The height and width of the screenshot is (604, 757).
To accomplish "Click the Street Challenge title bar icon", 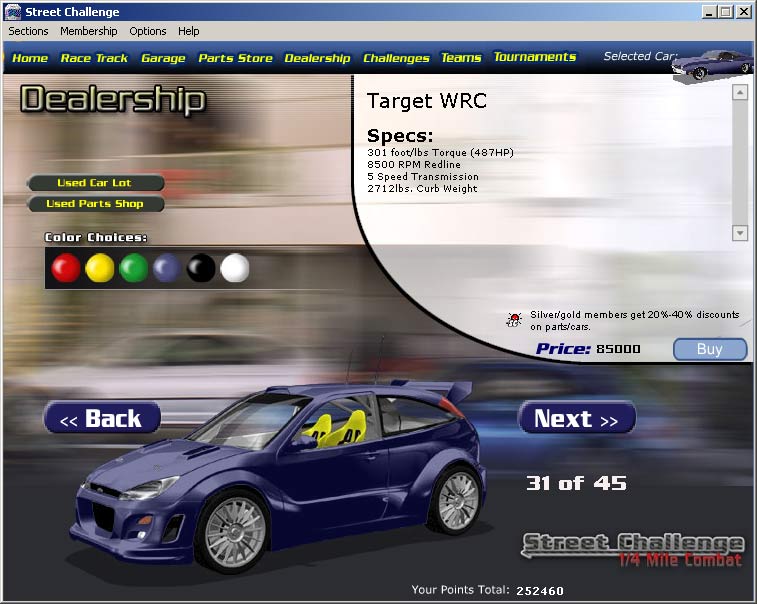I will pyautogui.click(x=13, y=12).
